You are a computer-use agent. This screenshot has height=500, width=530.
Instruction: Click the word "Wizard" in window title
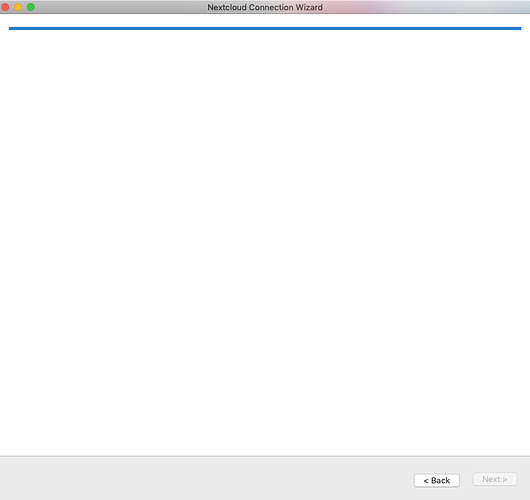(x=309, y=7)
